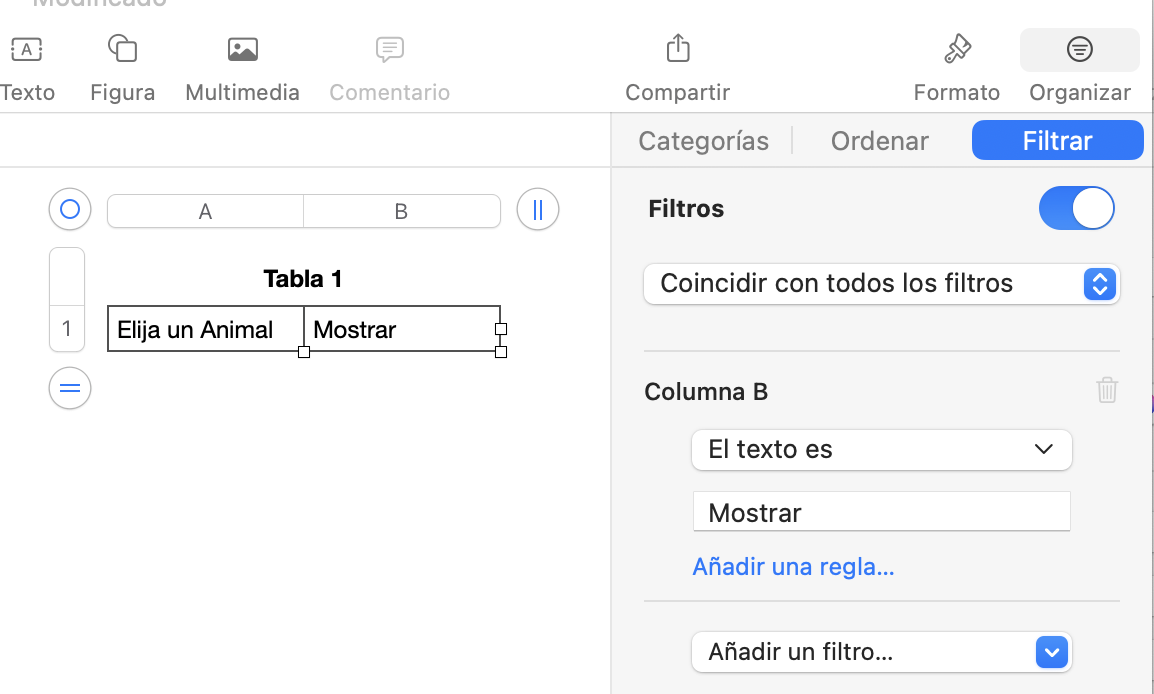Switch to the Categorías tab

click(703, 141)
